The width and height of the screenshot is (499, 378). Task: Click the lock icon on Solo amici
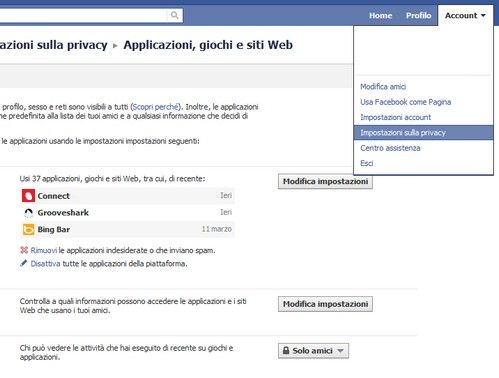click(286, 351)
